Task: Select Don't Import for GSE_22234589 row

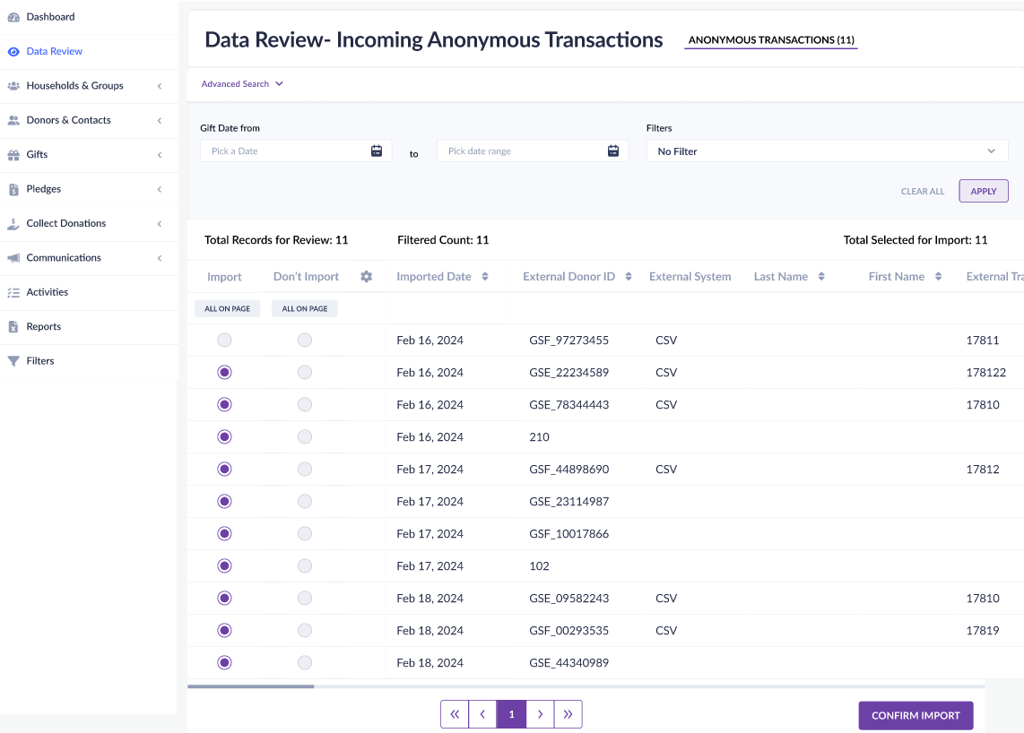Action: point(304,373)
